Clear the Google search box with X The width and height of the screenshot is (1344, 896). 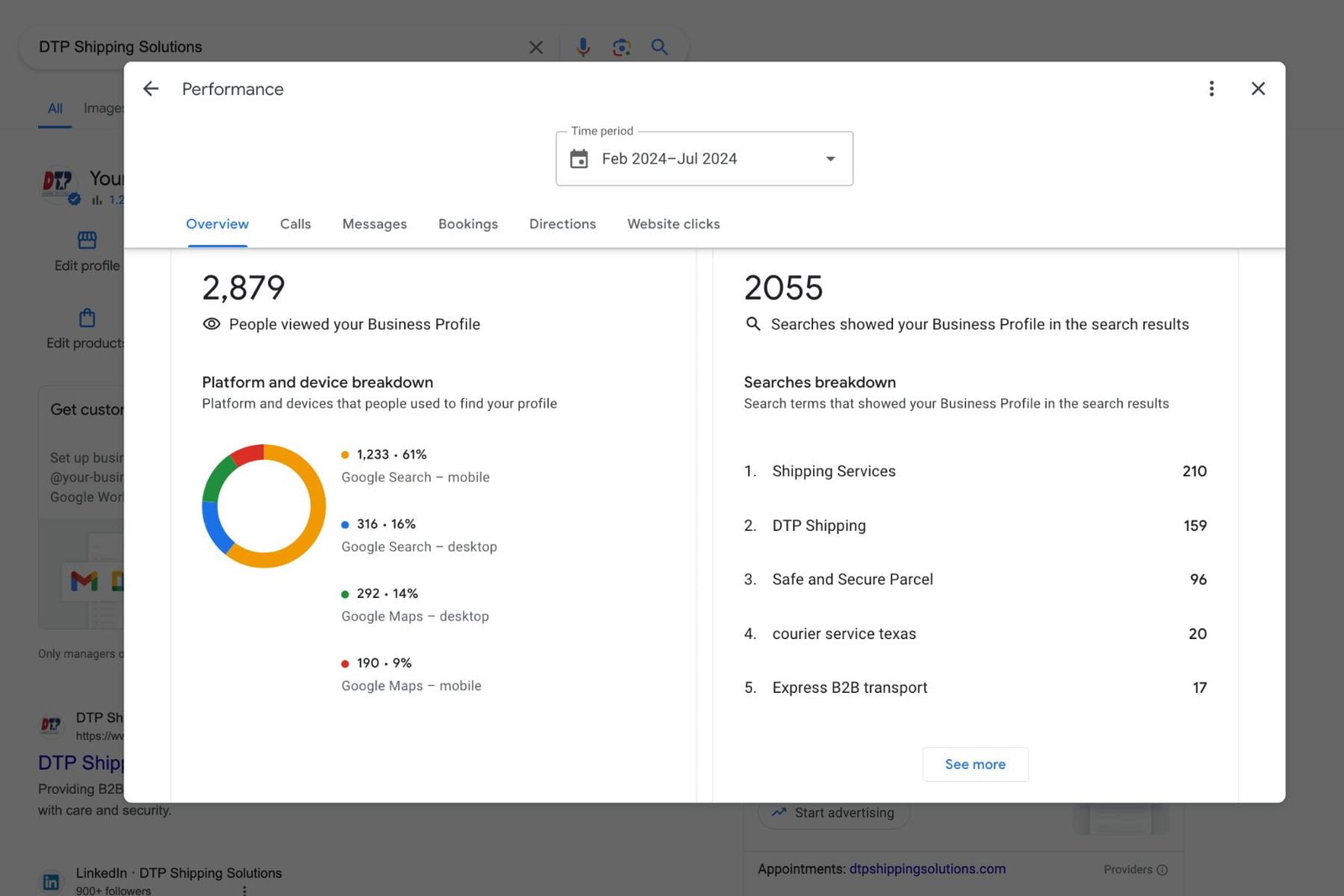click(x=536, y=48)
